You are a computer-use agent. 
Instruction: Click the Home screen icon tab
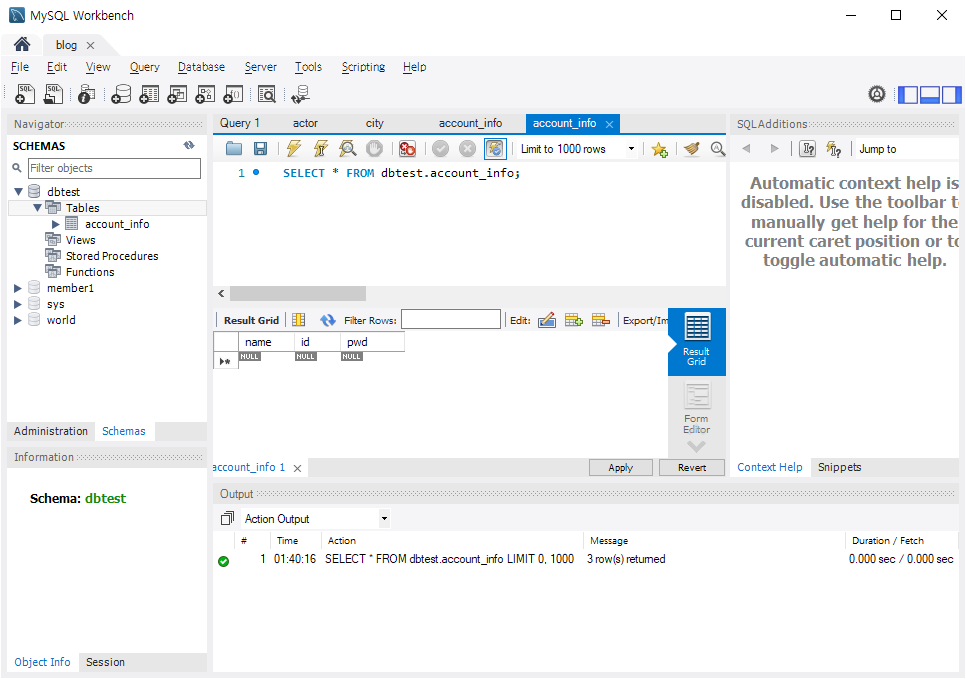(22, 44)
